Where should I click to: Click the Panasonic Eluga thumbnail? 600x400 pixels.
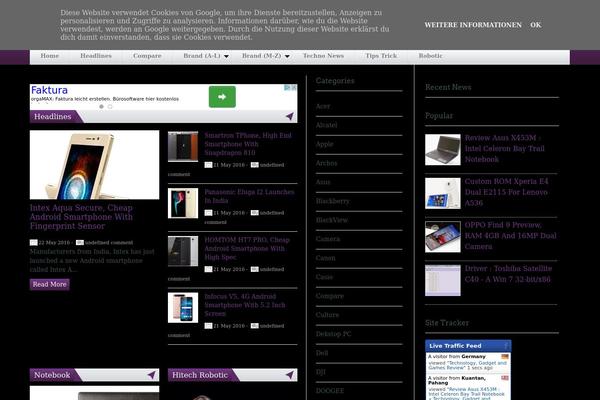pyautogui.click(x=183, y=203)
